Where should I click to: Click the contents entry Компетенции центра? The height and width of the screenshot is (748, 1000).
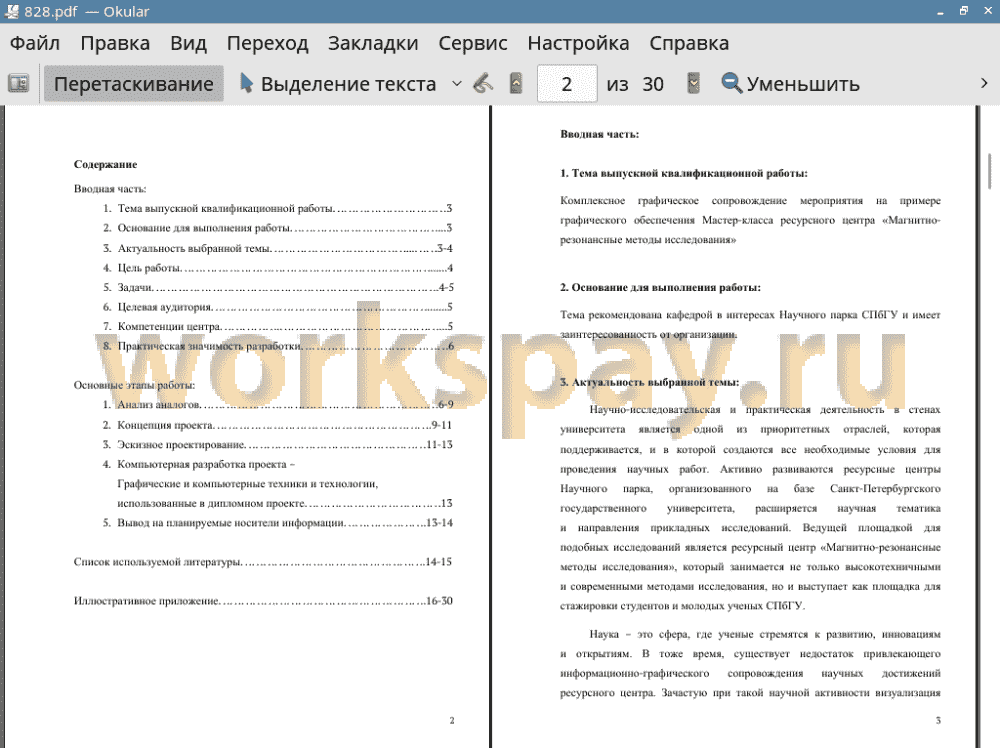click(278, 326)
